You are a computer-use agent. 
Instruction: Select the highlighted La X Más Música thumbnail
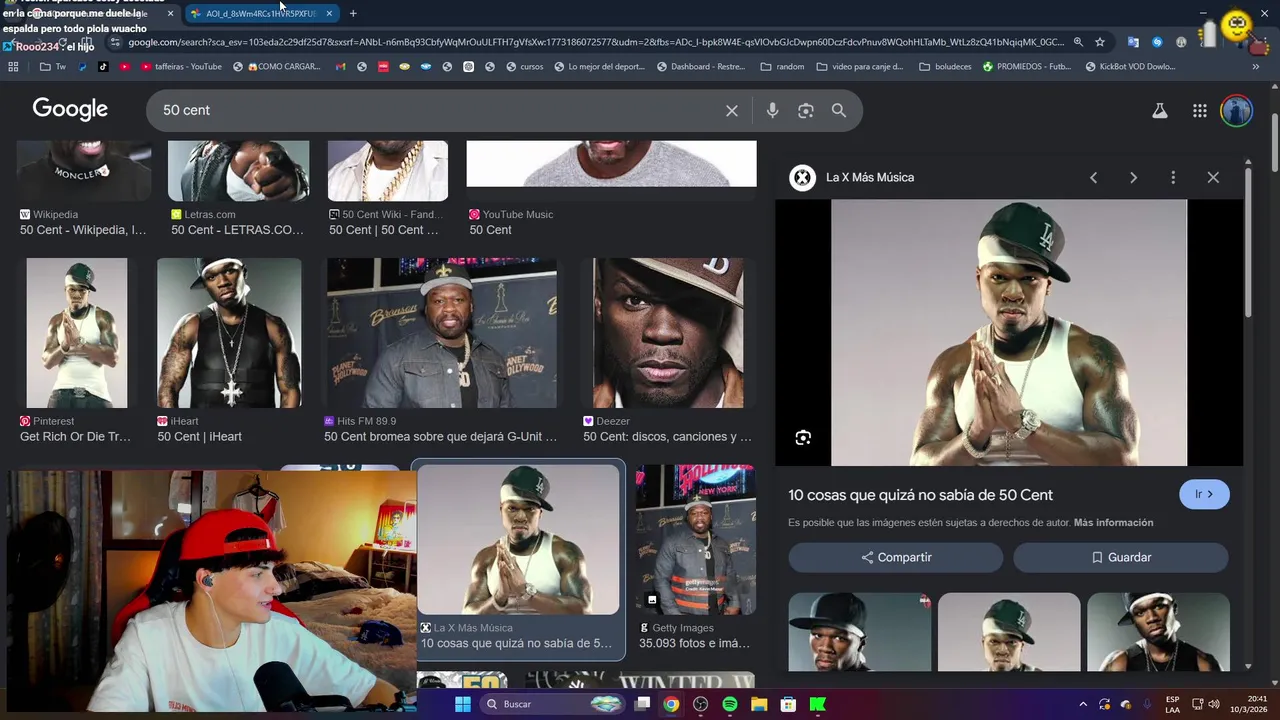point(518,540)
